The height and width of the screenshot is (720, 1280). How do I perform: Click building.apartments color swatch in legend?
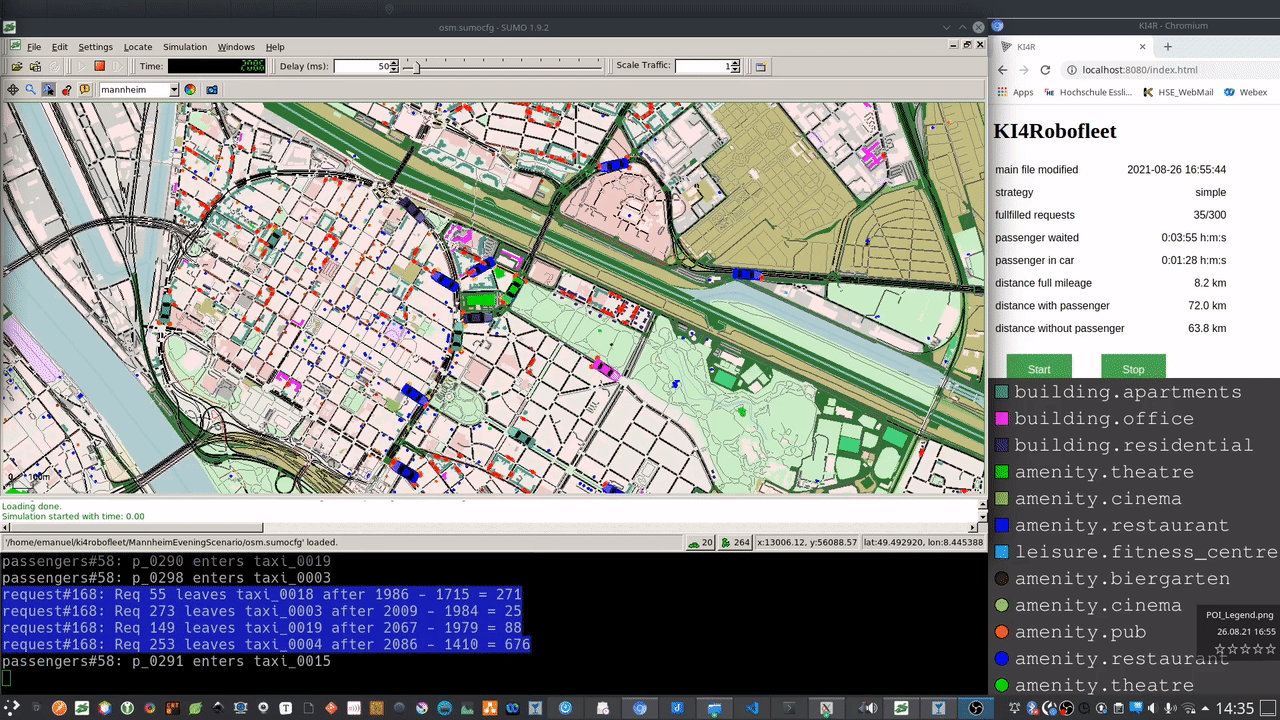pos(1002,392)
